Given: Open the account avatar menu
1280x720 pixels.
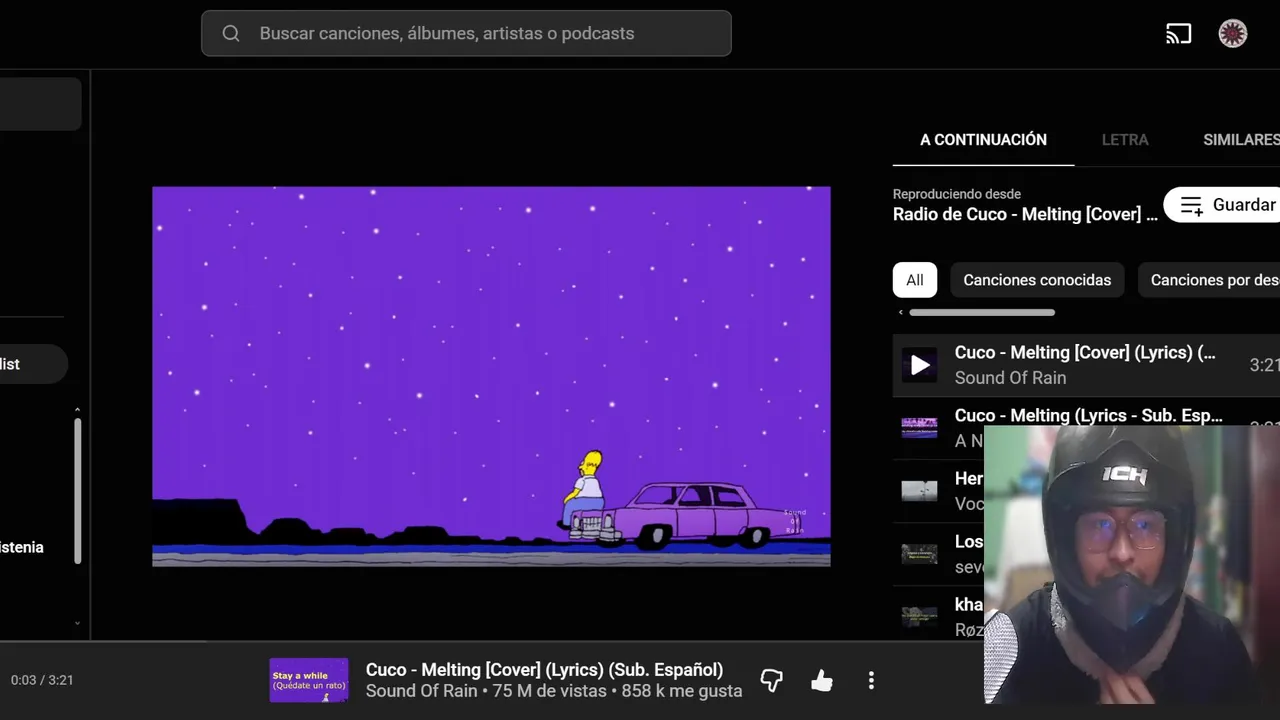Looking at the screenshot, I should tap(1233, 33).
